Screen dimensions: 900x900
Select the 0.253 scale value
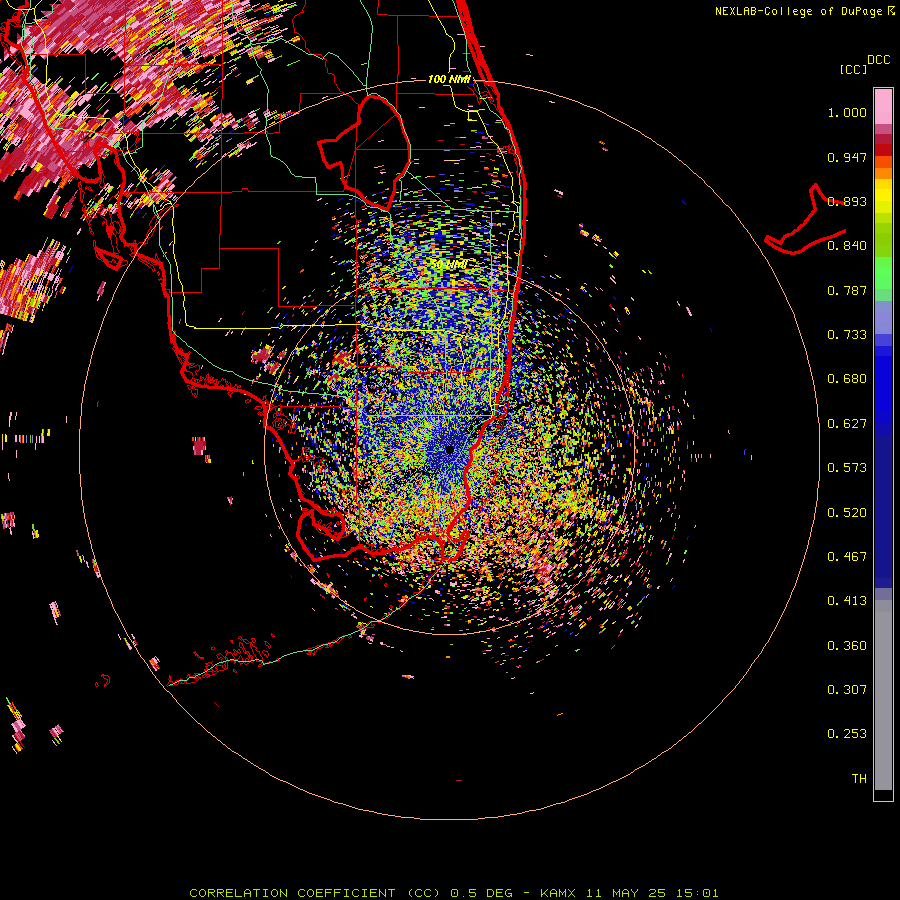(x=847, y=734)
